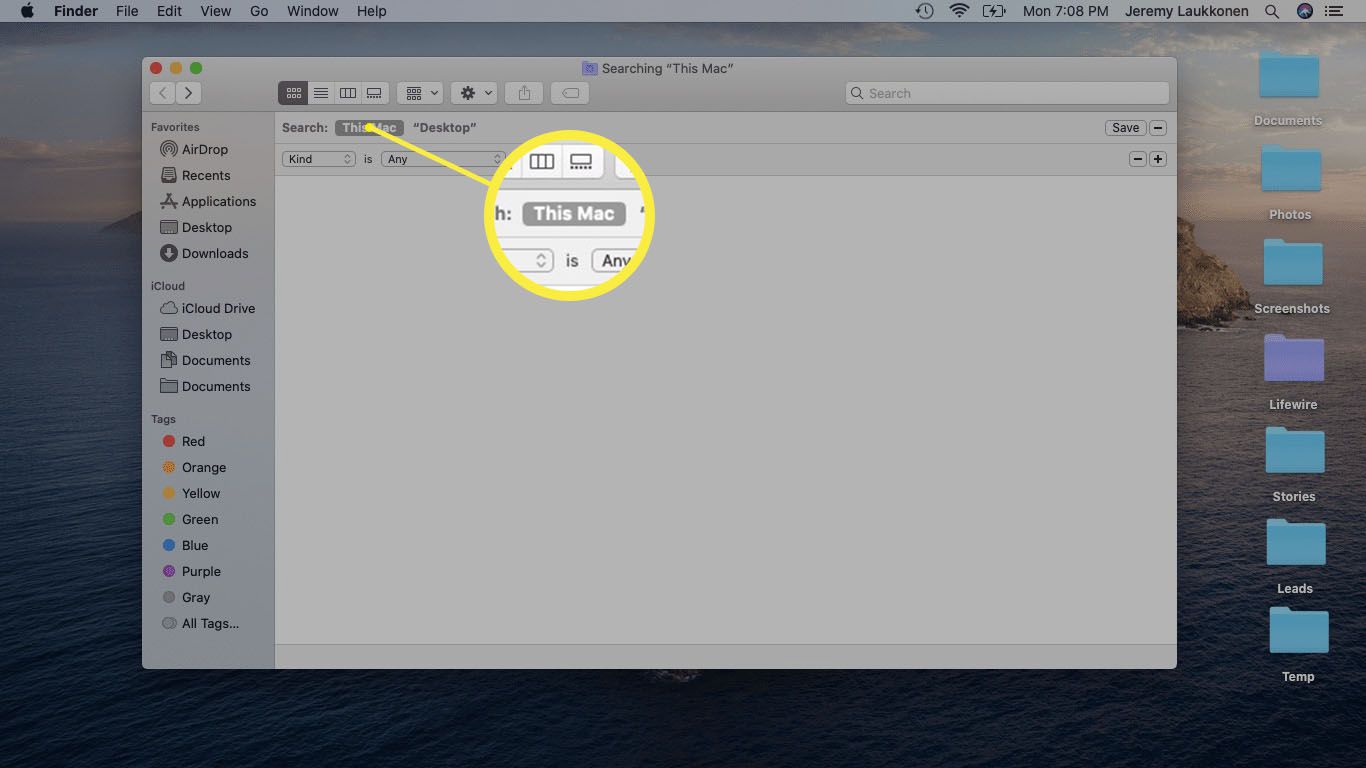The height and width of the screenshot is (768, 1366).
Task: Open Spotlight search in the menu bar
Action: 1272,11
